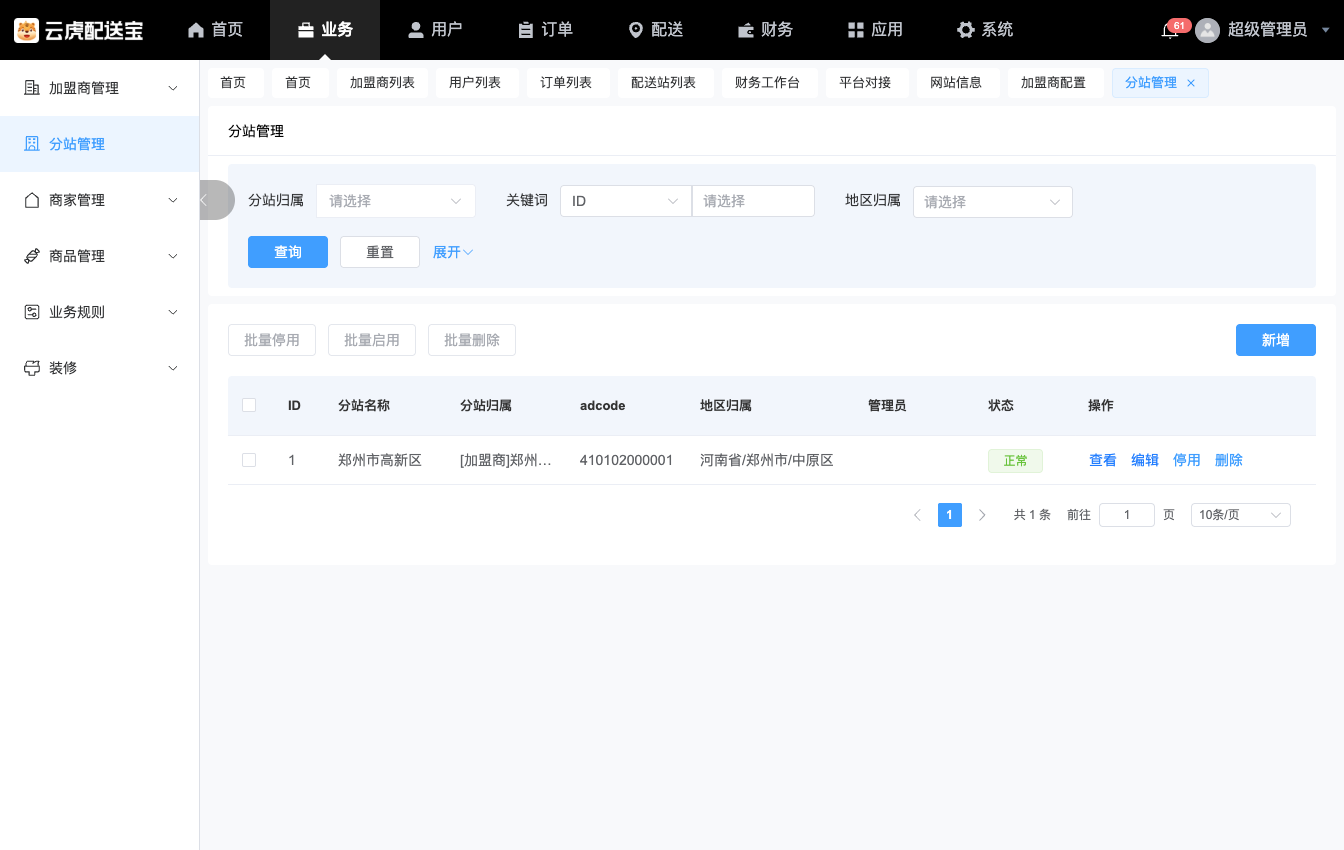
Task: Click the 分站管理 sidebar icon
Action: pyautogui.click(x=31, y=144)
